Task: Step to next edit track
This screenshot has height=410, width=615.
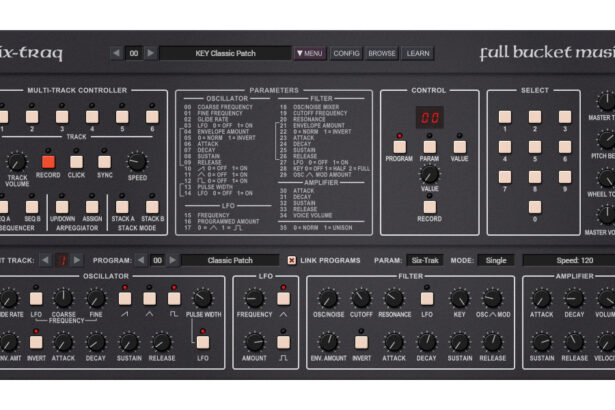Action: (77, 260)
